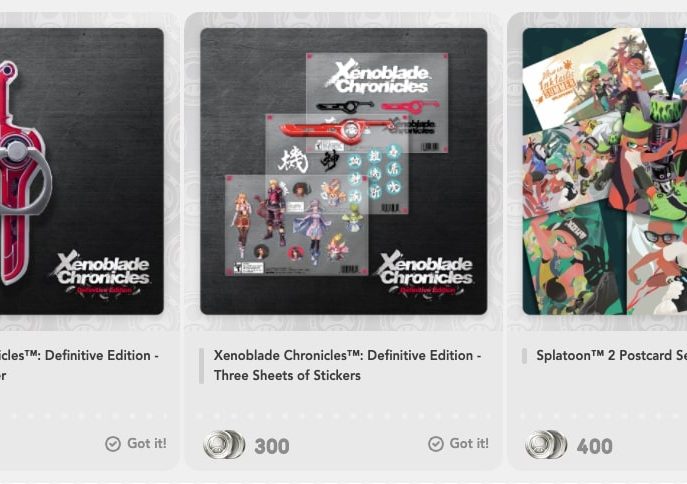Click the checkmark icon on the ring holder card

tap(113, 444)
